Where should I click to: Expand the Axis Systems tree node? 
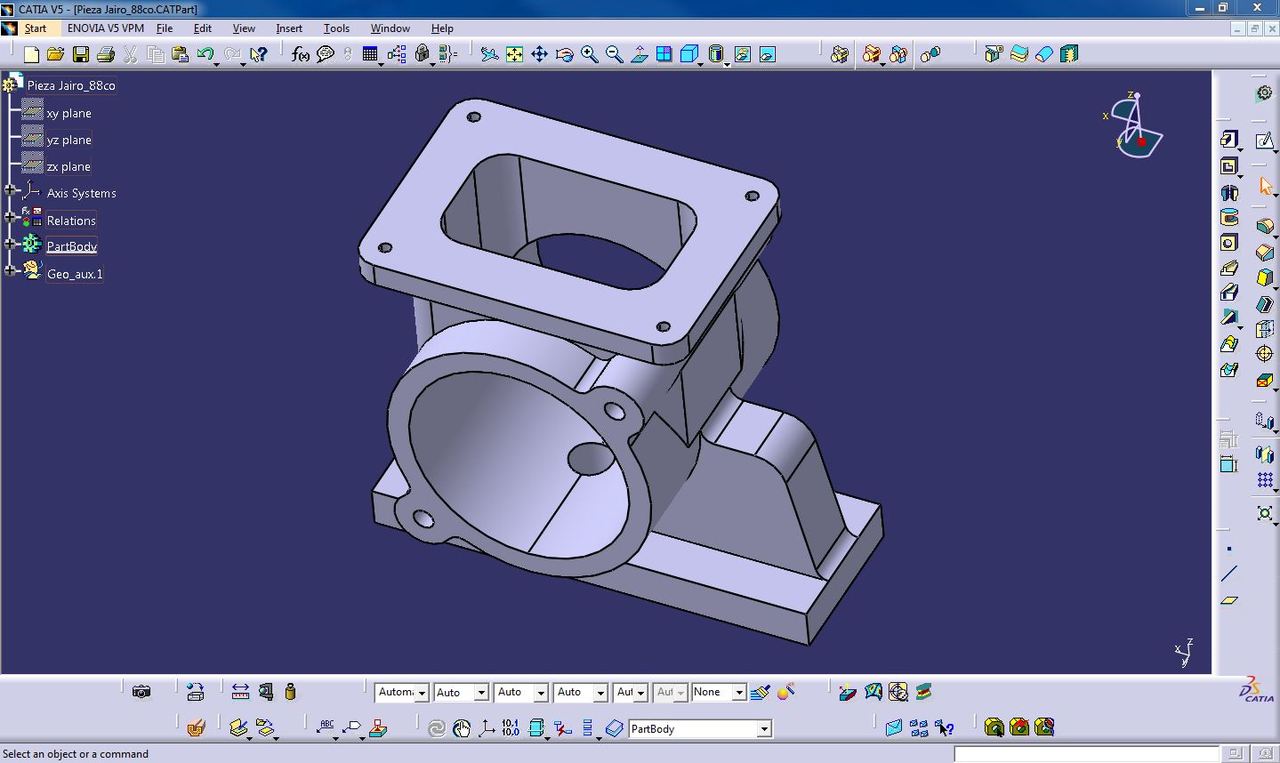coord(11,191)
